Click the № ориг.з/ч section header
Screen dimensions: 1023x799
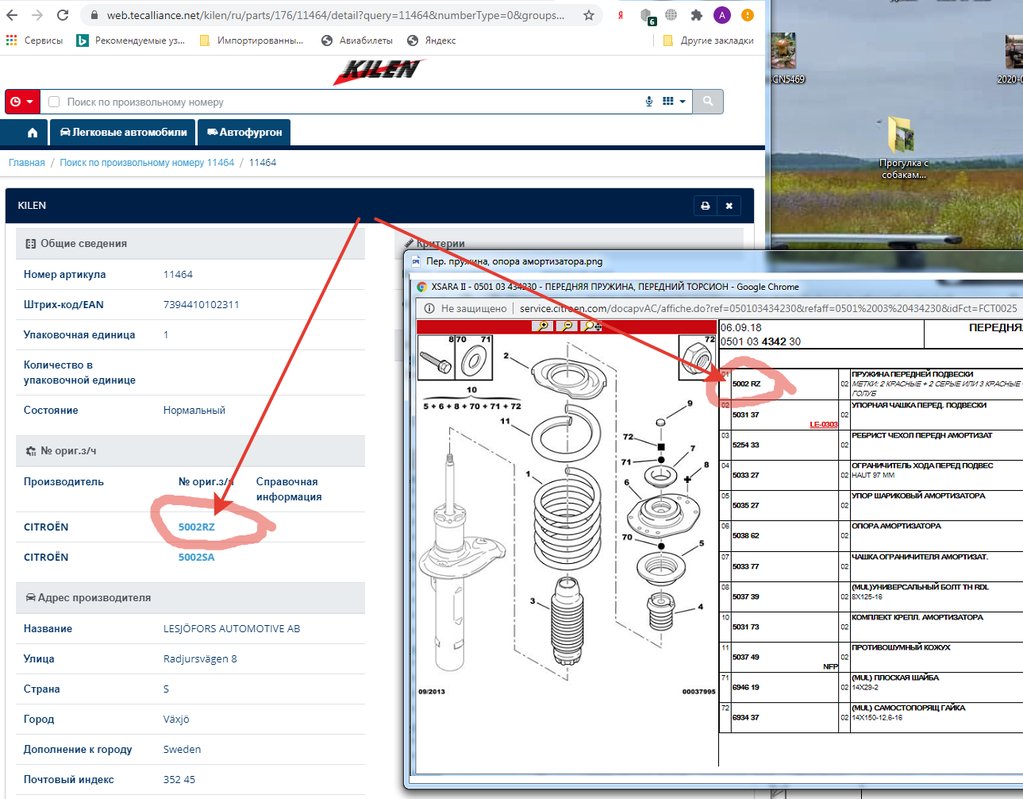click(190, 451)
